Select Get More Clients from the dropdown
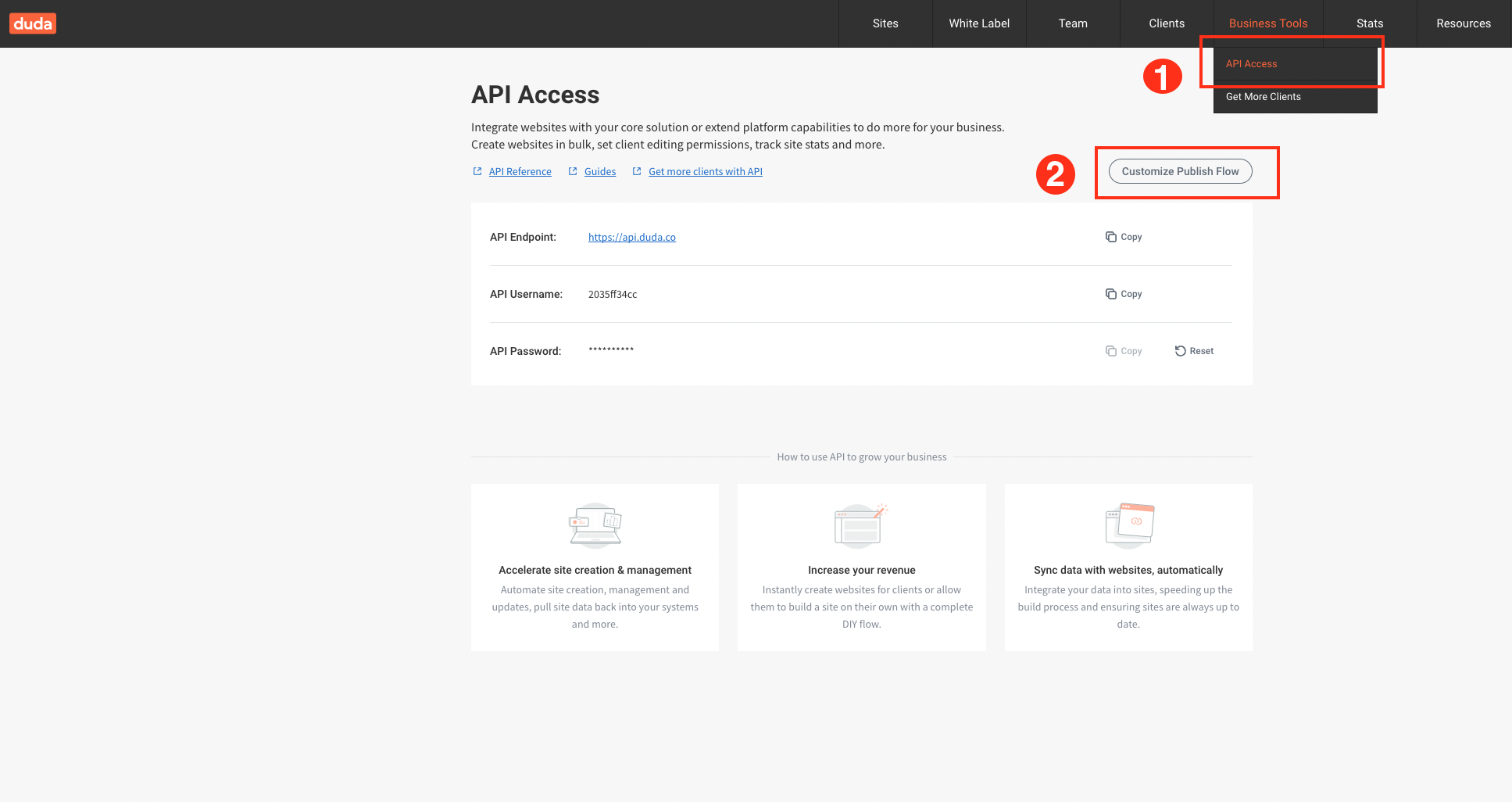 [x=1295, y=97]
